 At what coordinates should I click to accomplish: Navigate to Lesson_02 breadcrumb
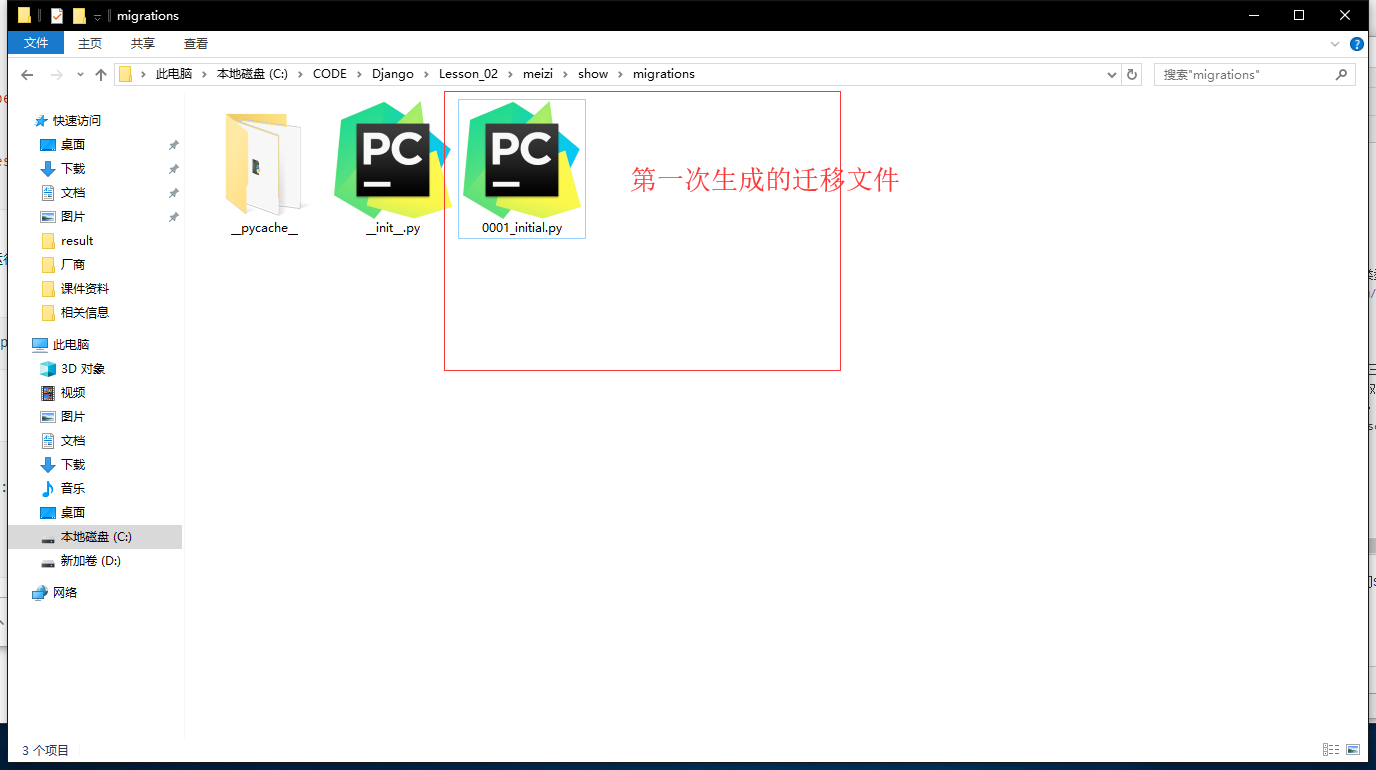point(468,74)
